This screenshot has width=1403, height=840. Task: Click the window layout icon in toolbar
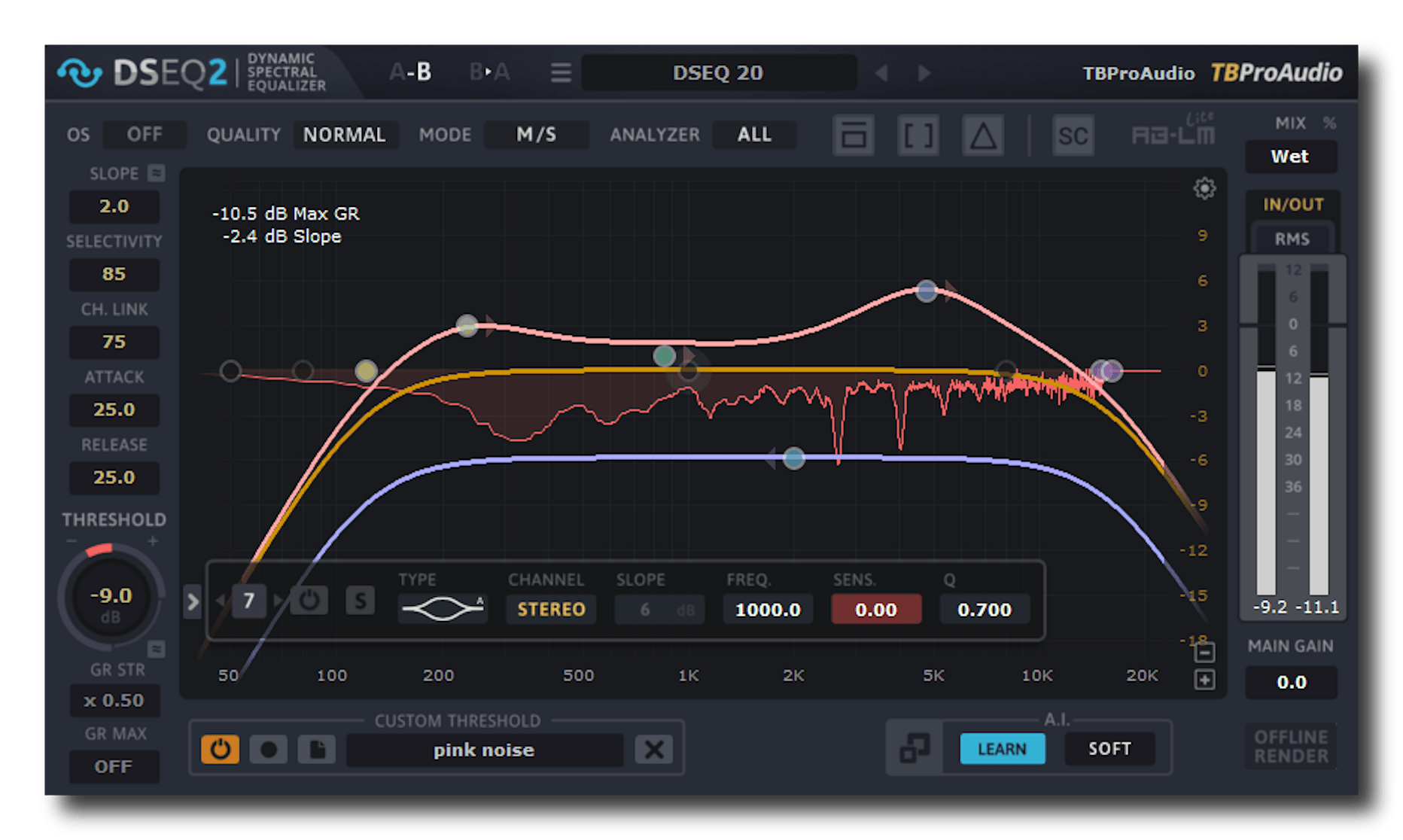click(854, 135)
